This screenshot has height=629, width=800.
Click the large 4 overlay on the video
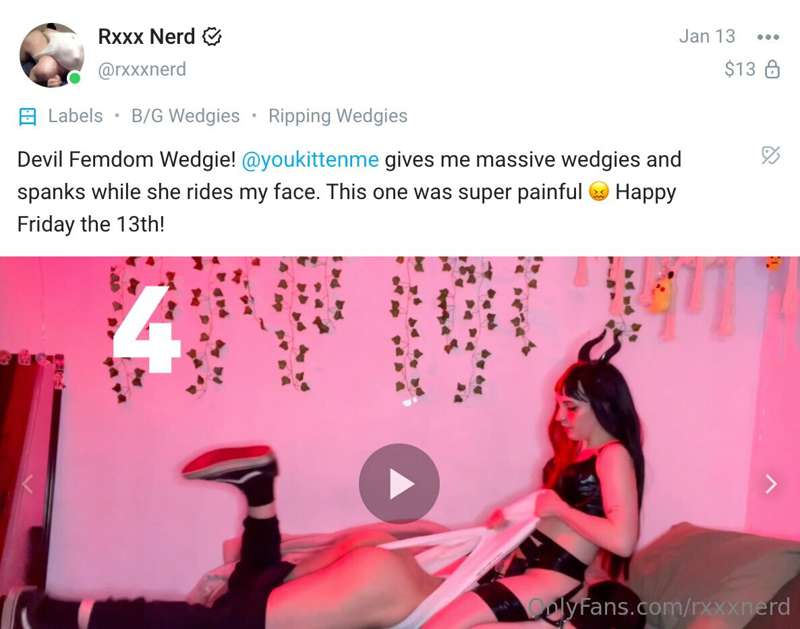146,329
